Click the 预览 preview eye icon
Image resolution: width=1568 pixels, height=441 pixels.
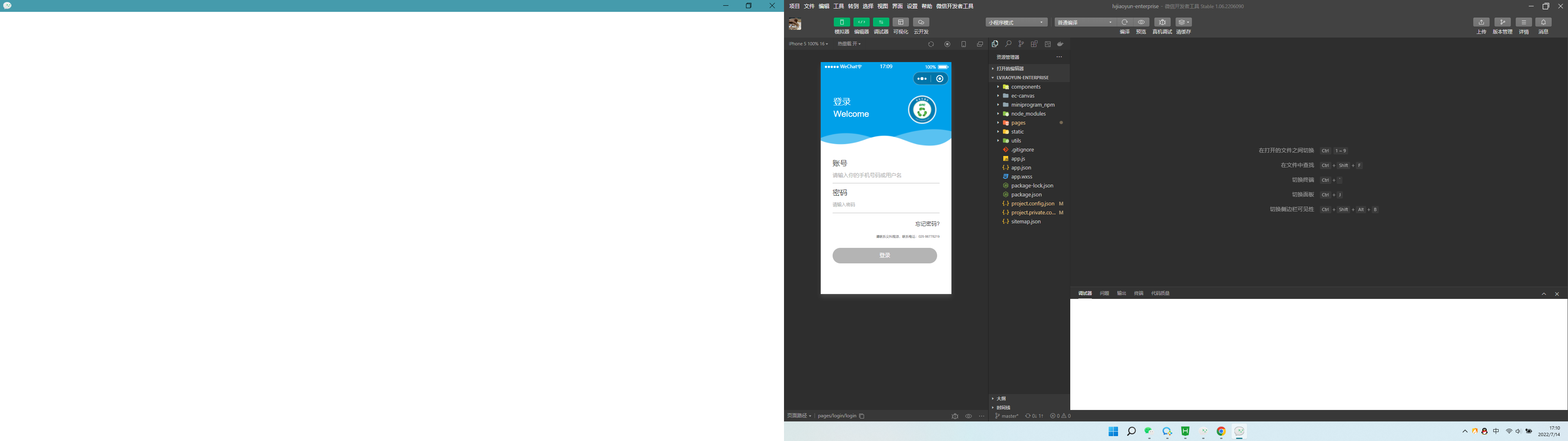tap(1141, 22)
